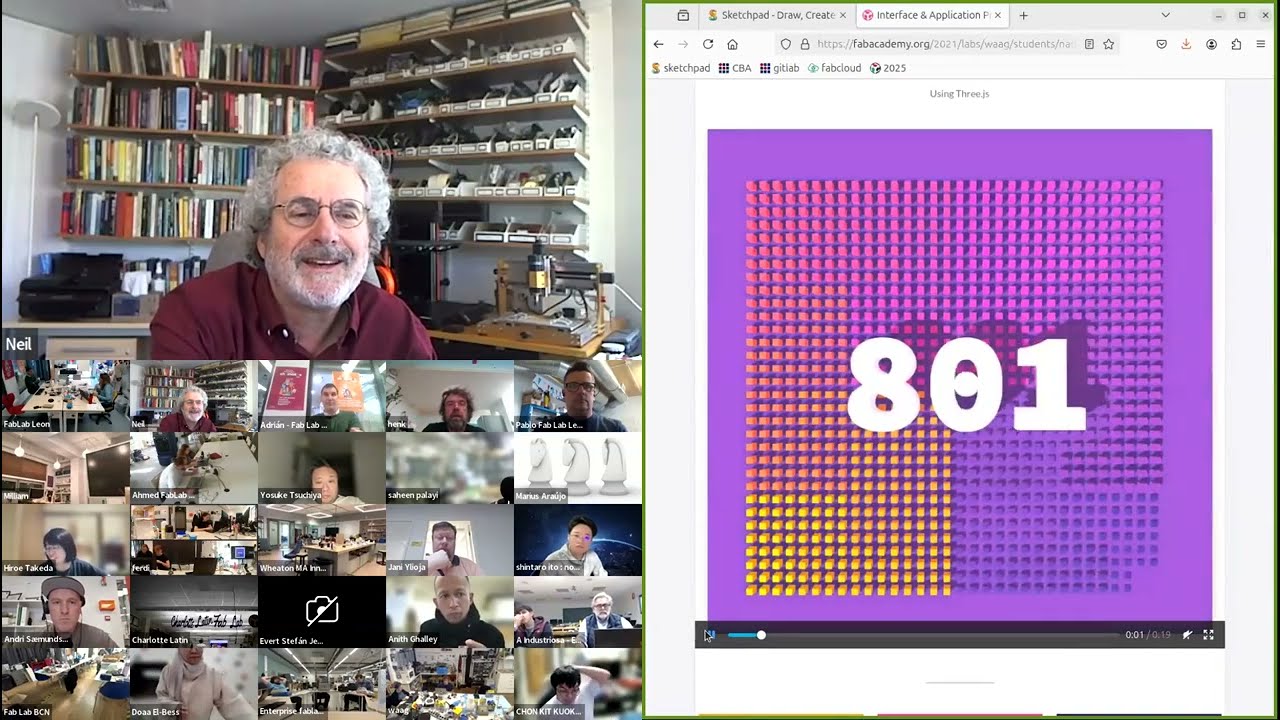Reload the current page
The height and width of the screenshot is (720, 1280).
click(708, 44)
